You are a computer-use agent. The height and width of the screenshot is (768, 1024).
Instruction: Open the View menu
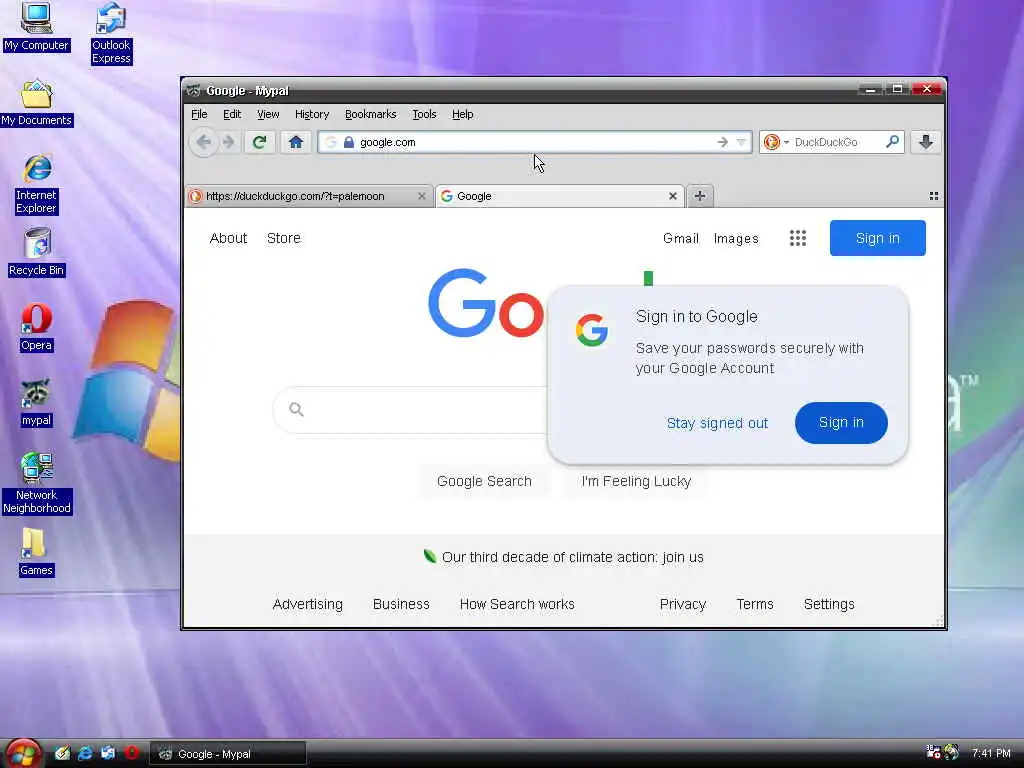[268, 114]
